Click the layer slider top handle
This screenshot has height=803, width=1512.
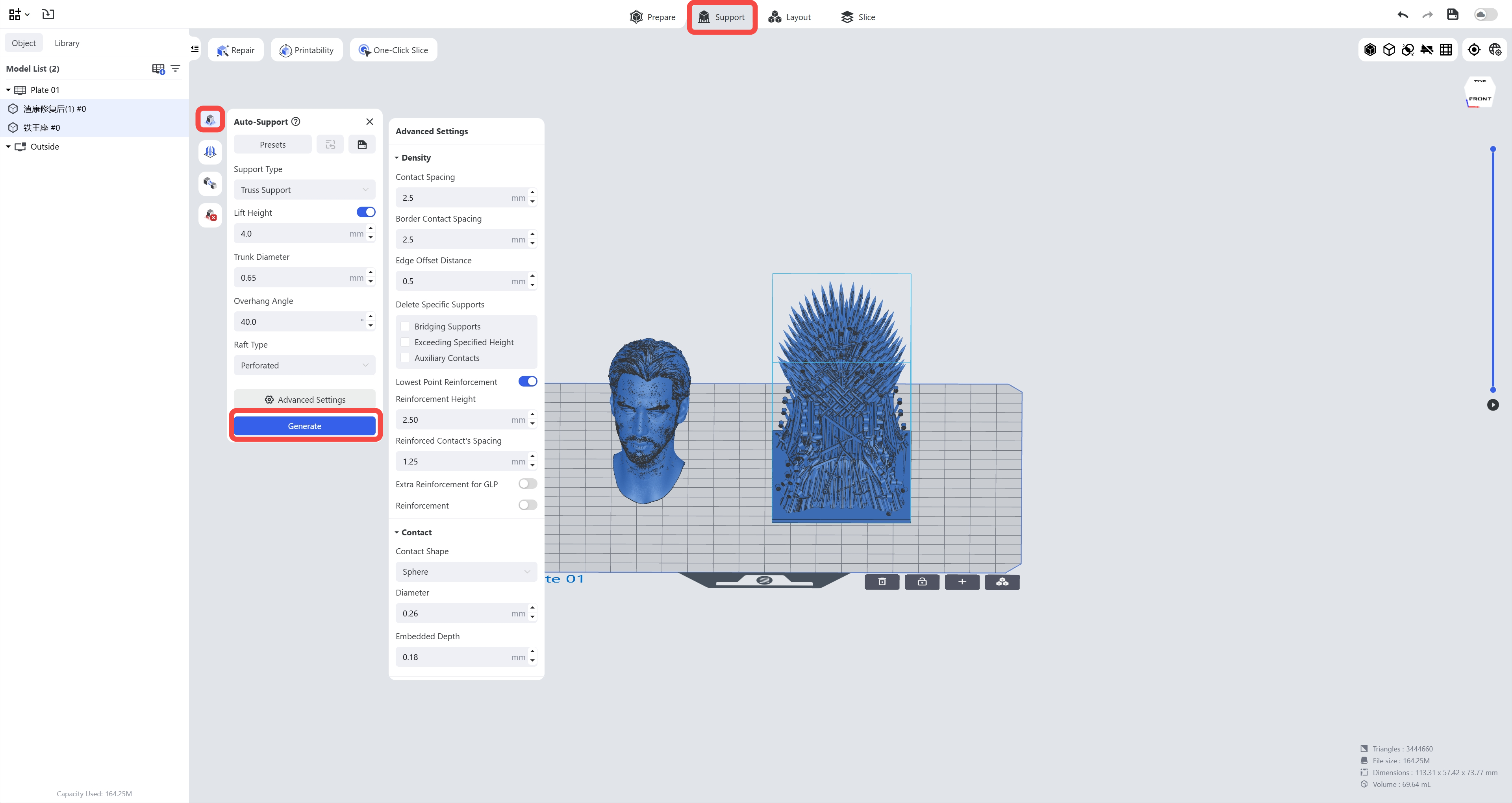[1493, 149]
